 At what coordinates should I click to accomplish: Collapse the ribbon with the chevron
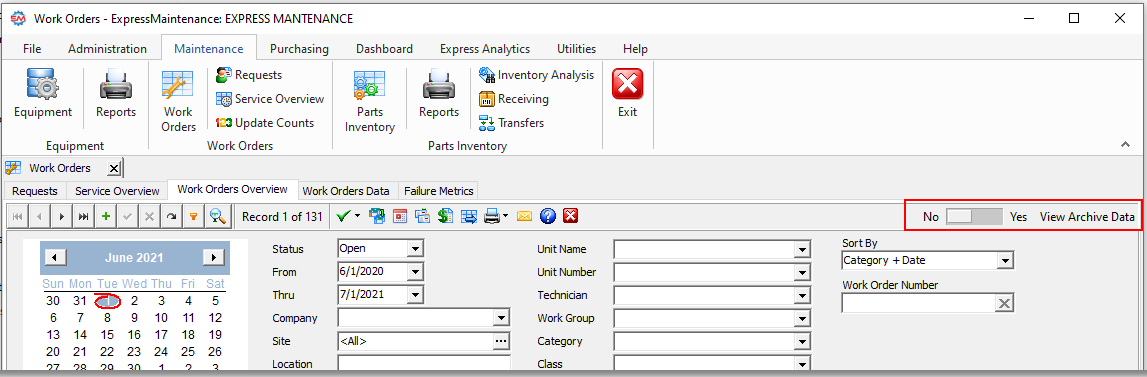tap(1126, 145)
